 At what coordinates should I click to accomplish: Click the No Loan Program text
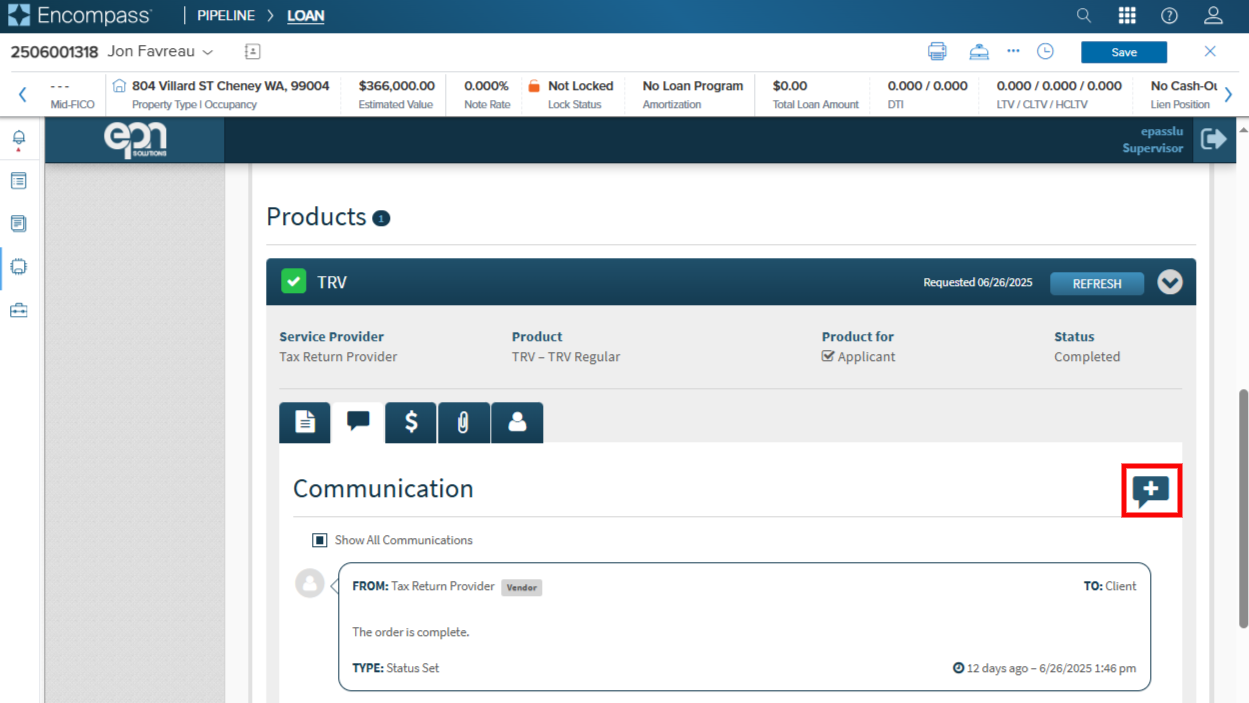click(693, 86)
